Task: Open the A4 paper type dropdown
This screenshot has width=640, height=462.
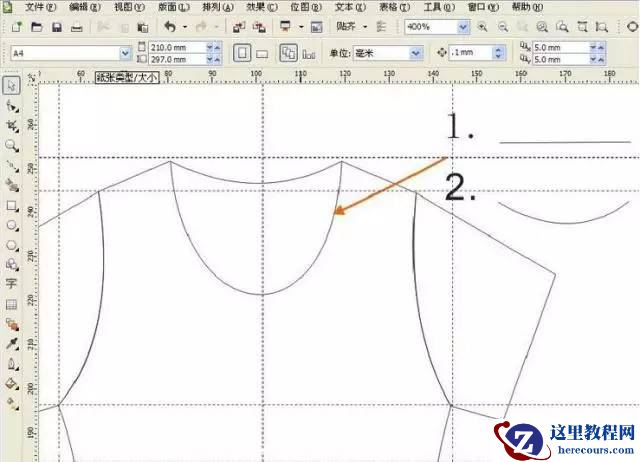Action: point(125,53)
